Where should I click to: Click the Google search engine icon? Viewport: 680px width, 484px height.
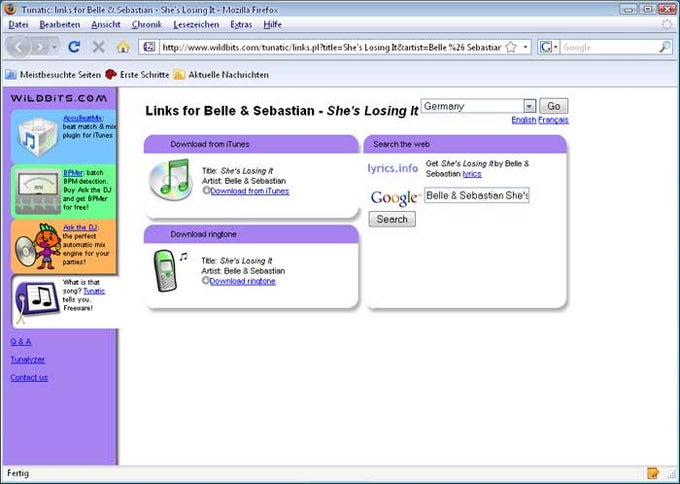[x=546, y=47]
